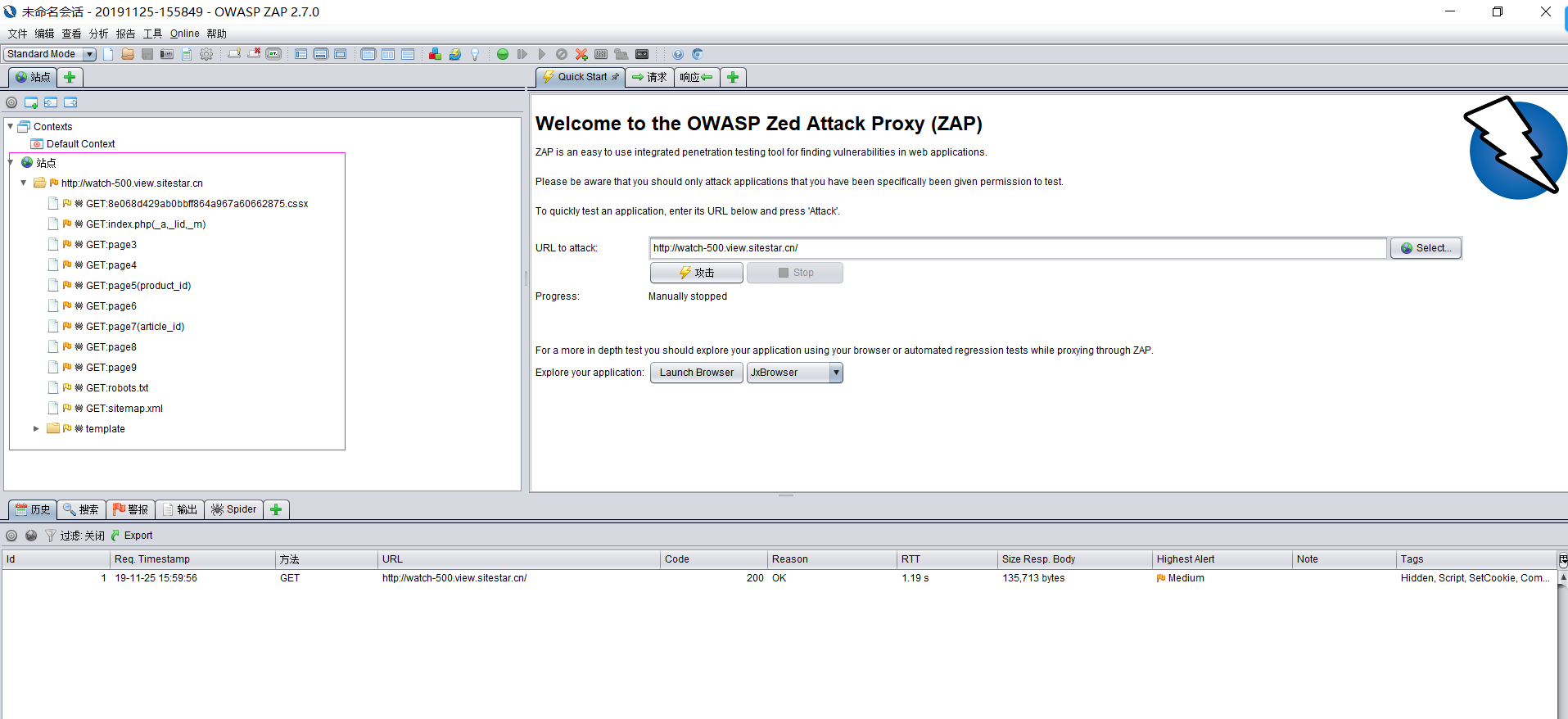
Task: Toggle the expand Information tabs layout icon
Action: click(321, 54)
